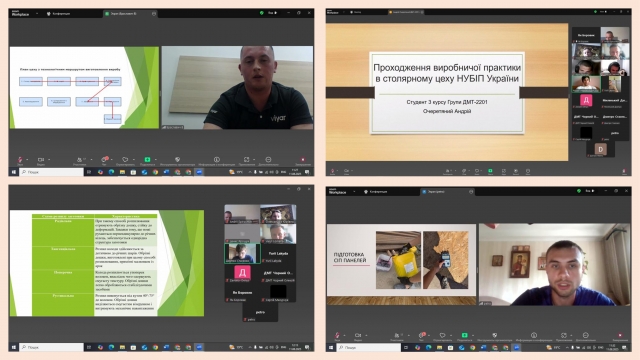This screenshot has height=360, width=640.
Task: Open Reactions in the workshop plan slide window
Action: coord(125,160)
